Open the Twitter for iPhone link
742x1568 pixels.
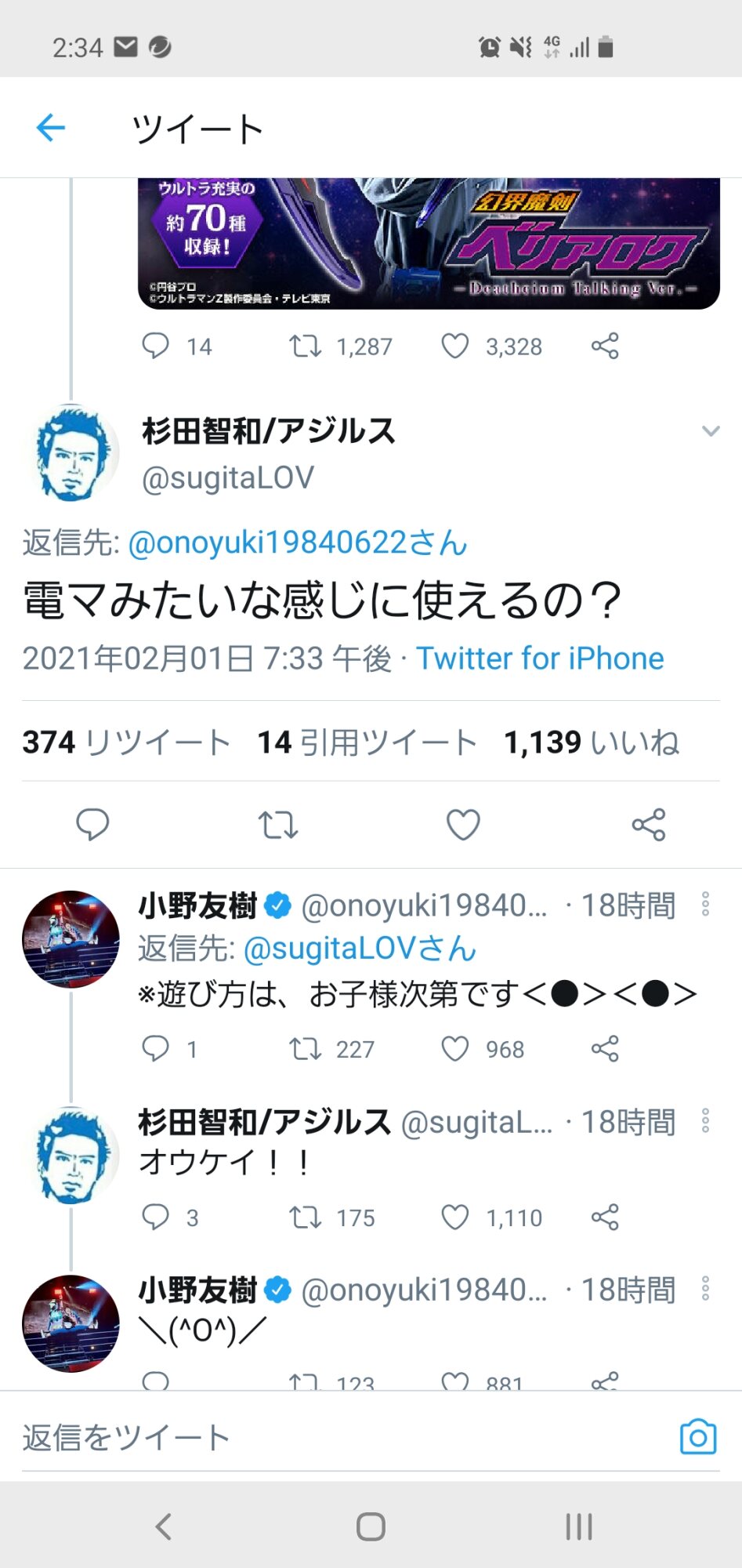pos(540,659)
